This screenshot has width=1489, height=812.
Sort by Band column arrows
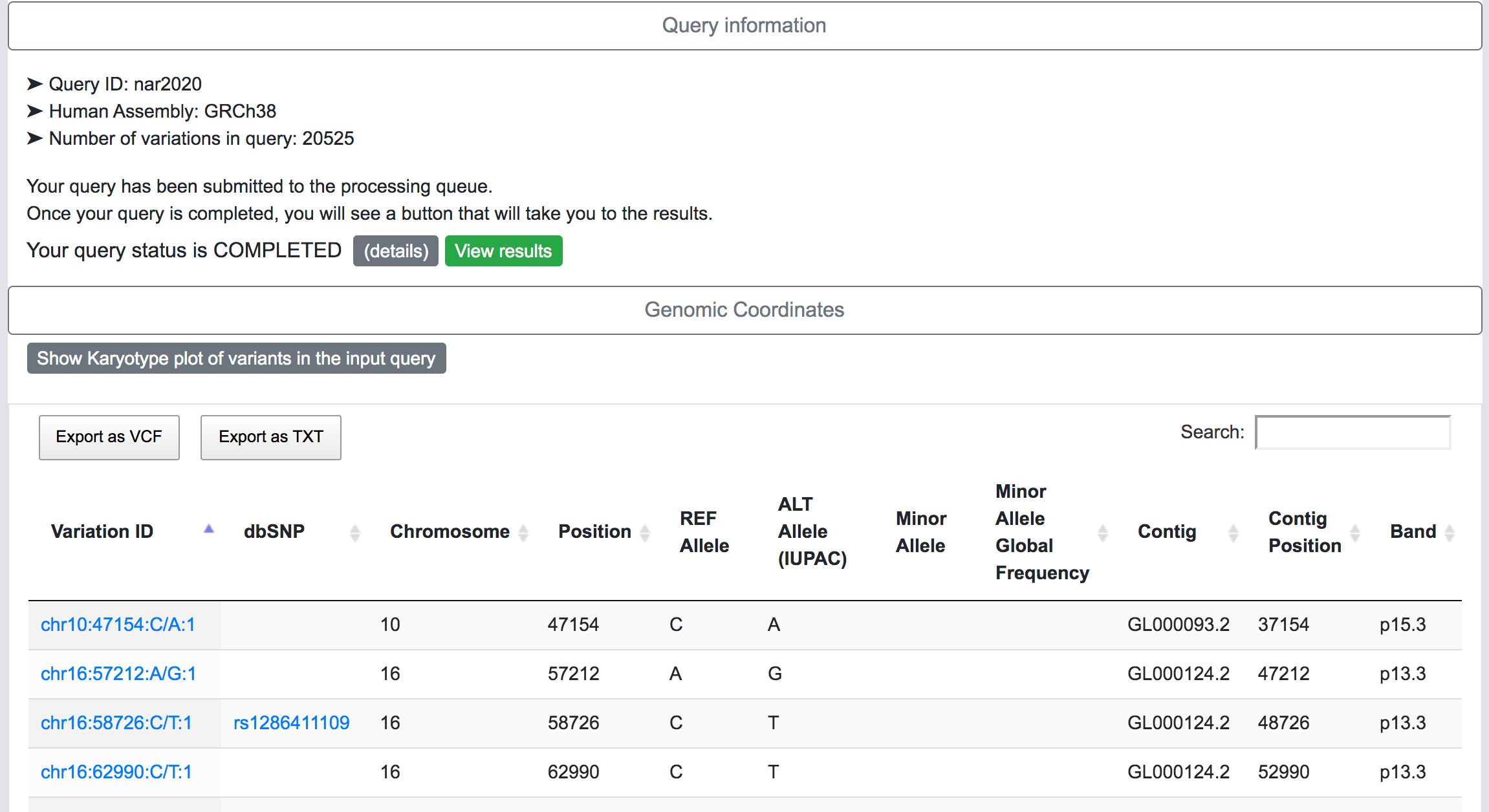pyautogui.click(x=1450, y=532)
